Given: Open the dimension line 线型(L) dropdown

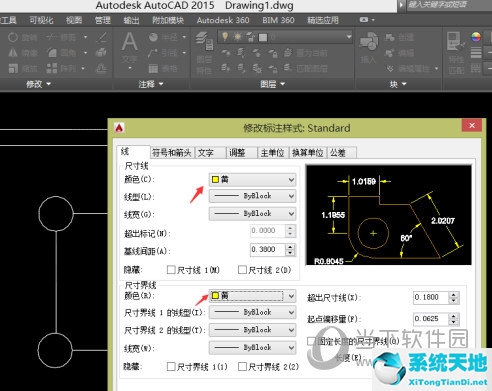Looking at the screenshot, I should tap(252, 196).
